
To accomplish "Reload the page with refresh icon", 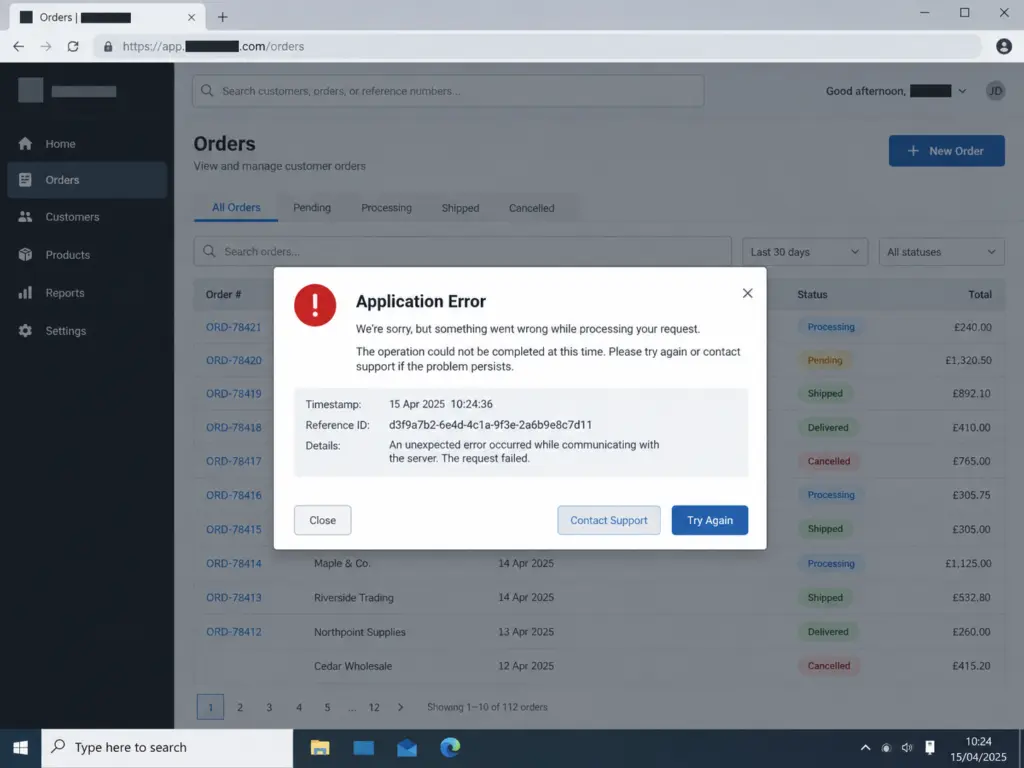I will coord(73,46).
